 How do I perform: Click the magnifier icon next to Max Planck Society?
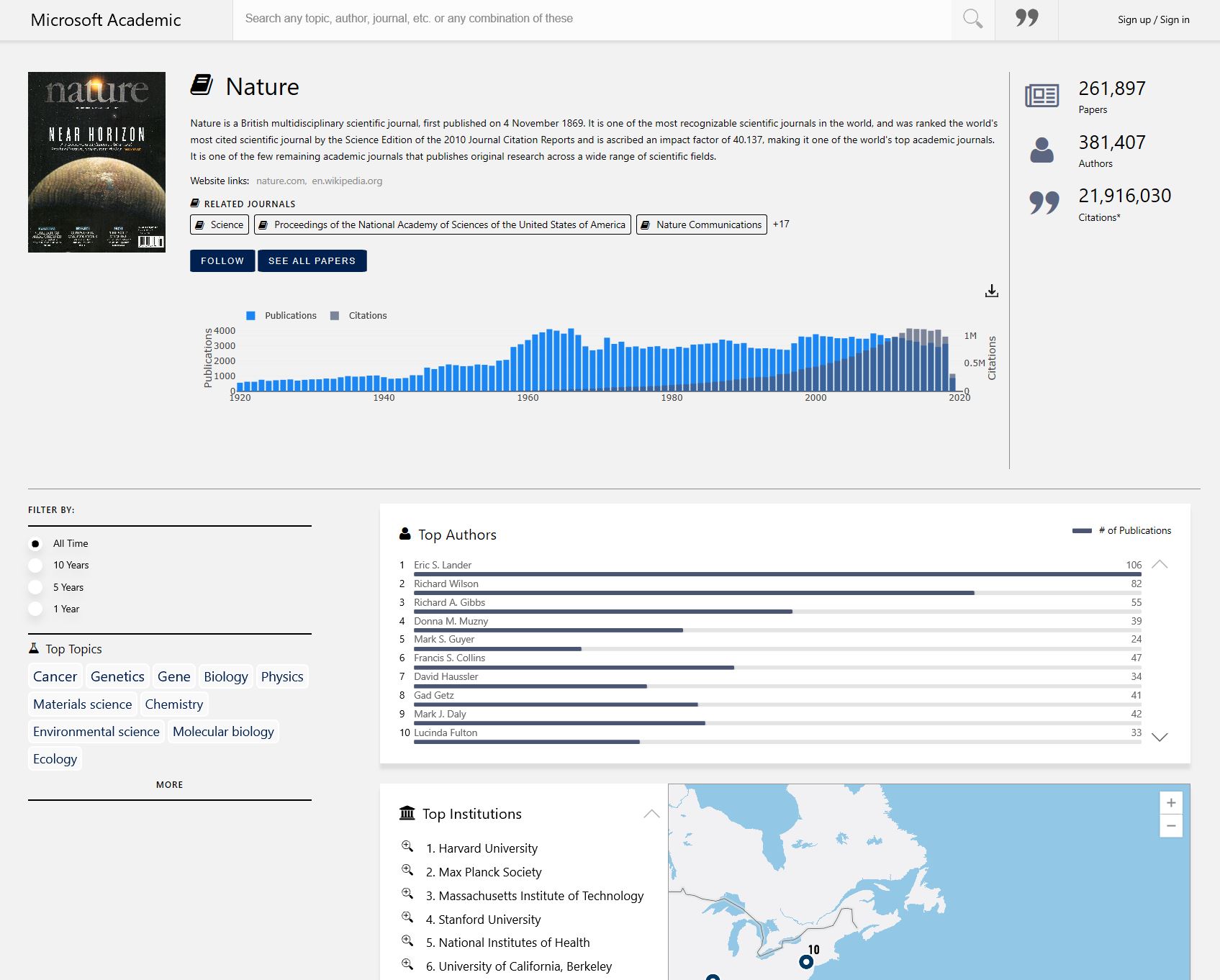(x=407, y=870)
